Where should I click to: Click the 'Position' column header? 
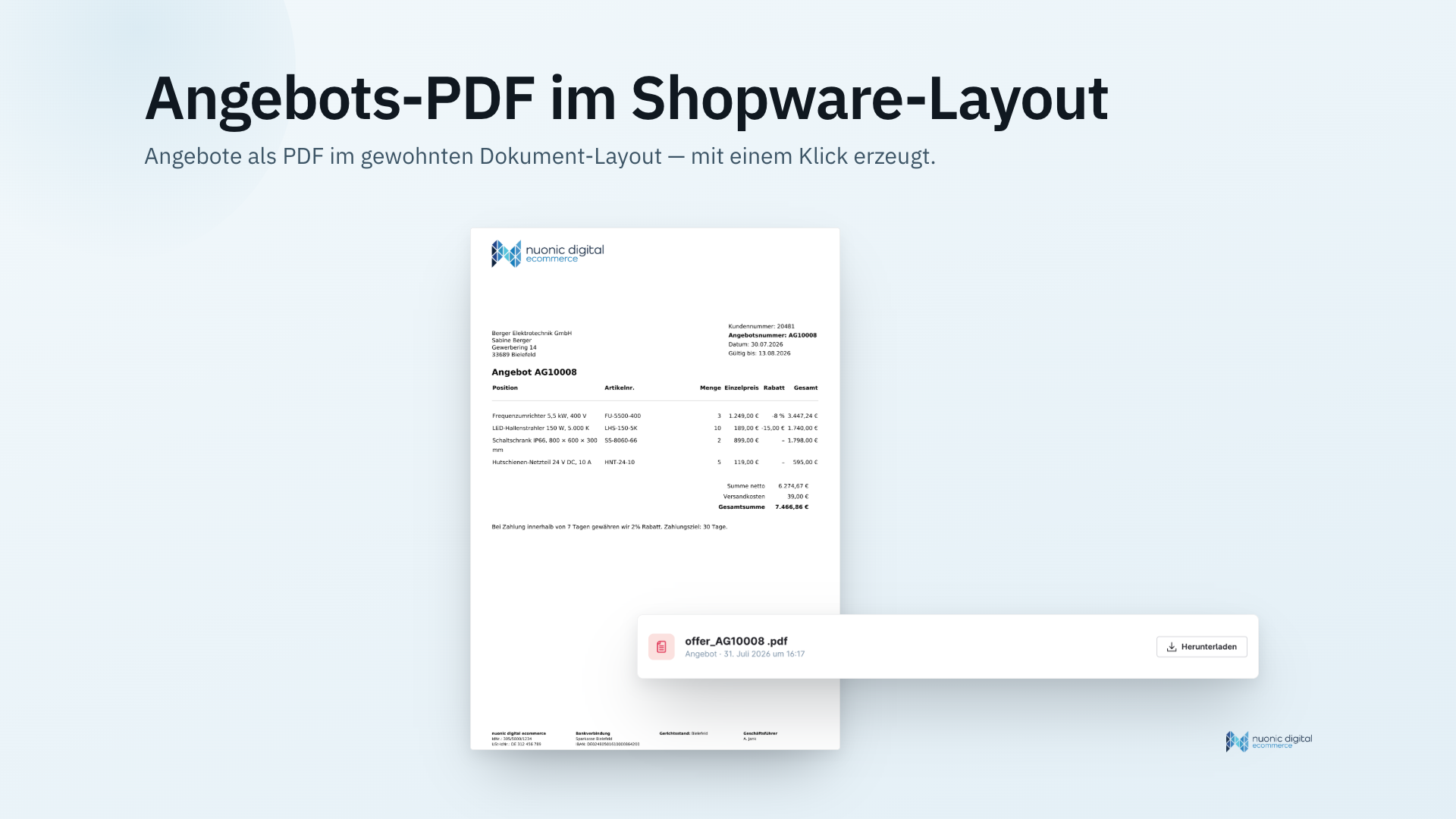[x=505, y=388]
